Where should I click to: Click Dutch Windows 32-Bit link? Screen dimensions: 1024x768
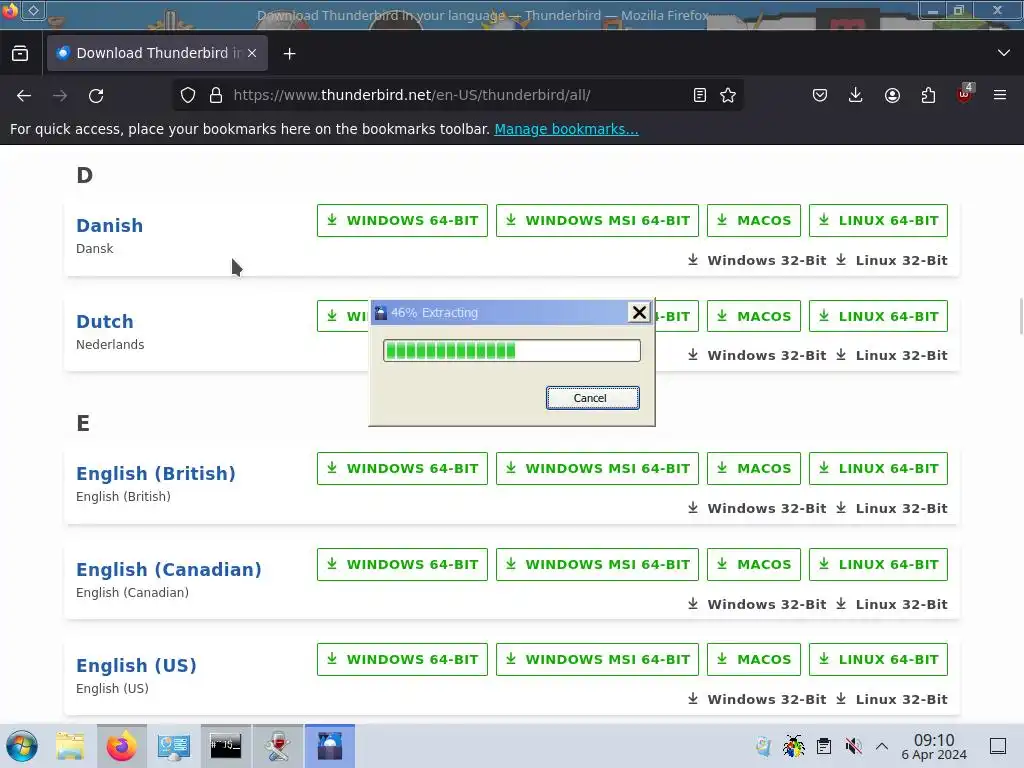tap(757, 355)
